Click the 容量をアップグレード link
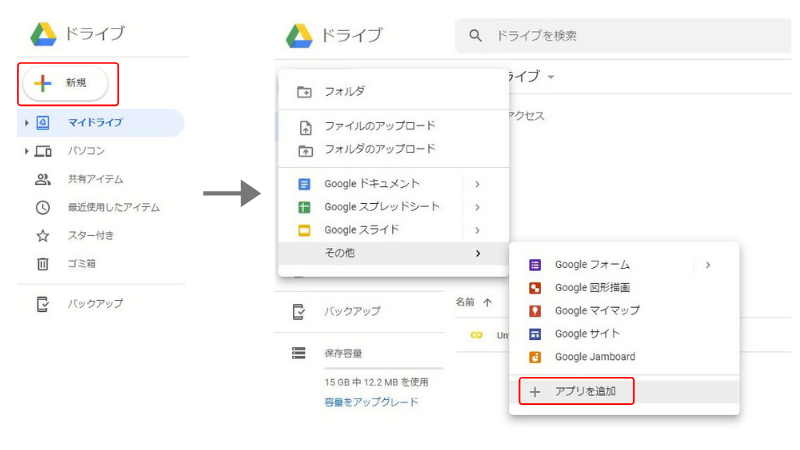The image size is (800, 450). point(371,402)
